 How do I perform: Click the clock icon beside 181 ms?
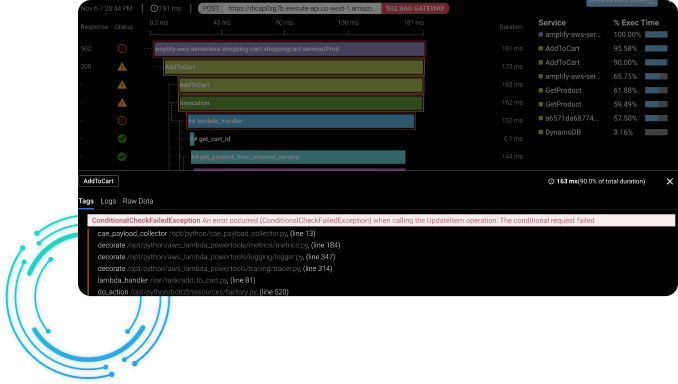[154, 8]
